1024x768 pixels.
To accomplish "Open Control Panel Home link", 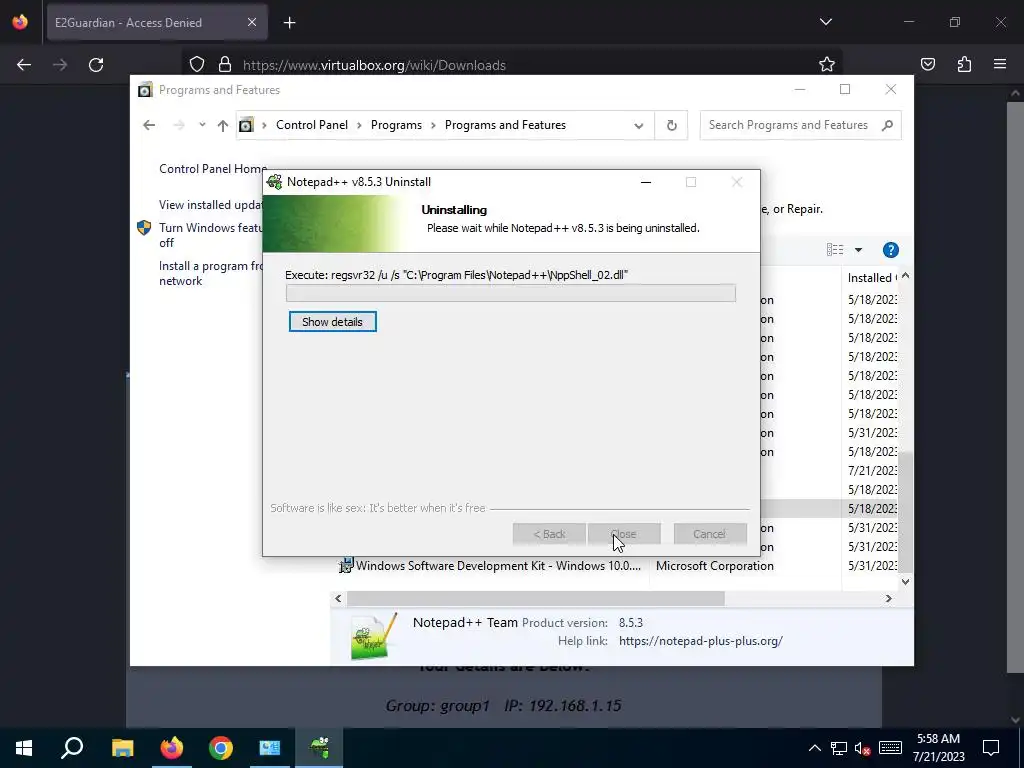I will point(213,168).
